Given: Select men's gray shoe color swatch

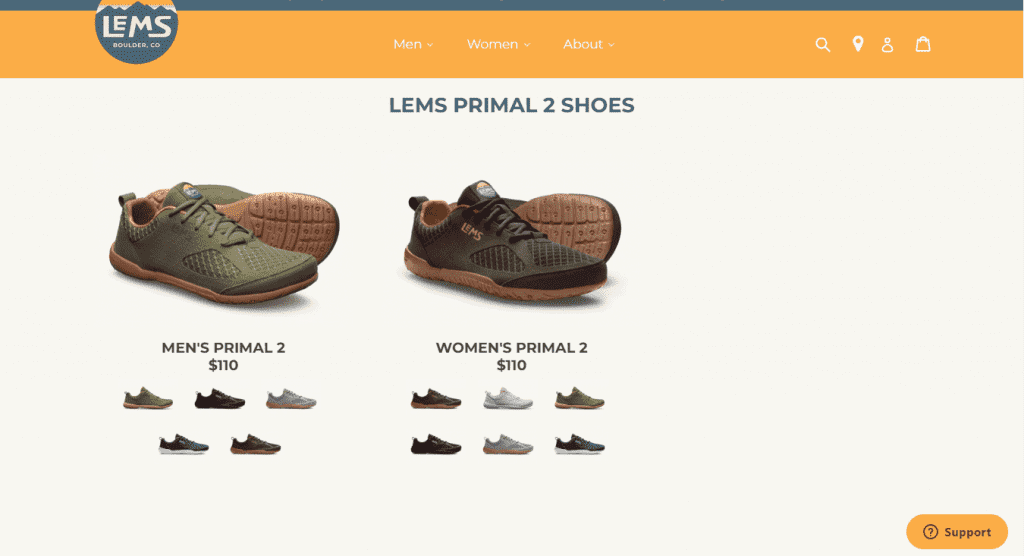Looking at the screenshot, I should (x=291, y=399).
